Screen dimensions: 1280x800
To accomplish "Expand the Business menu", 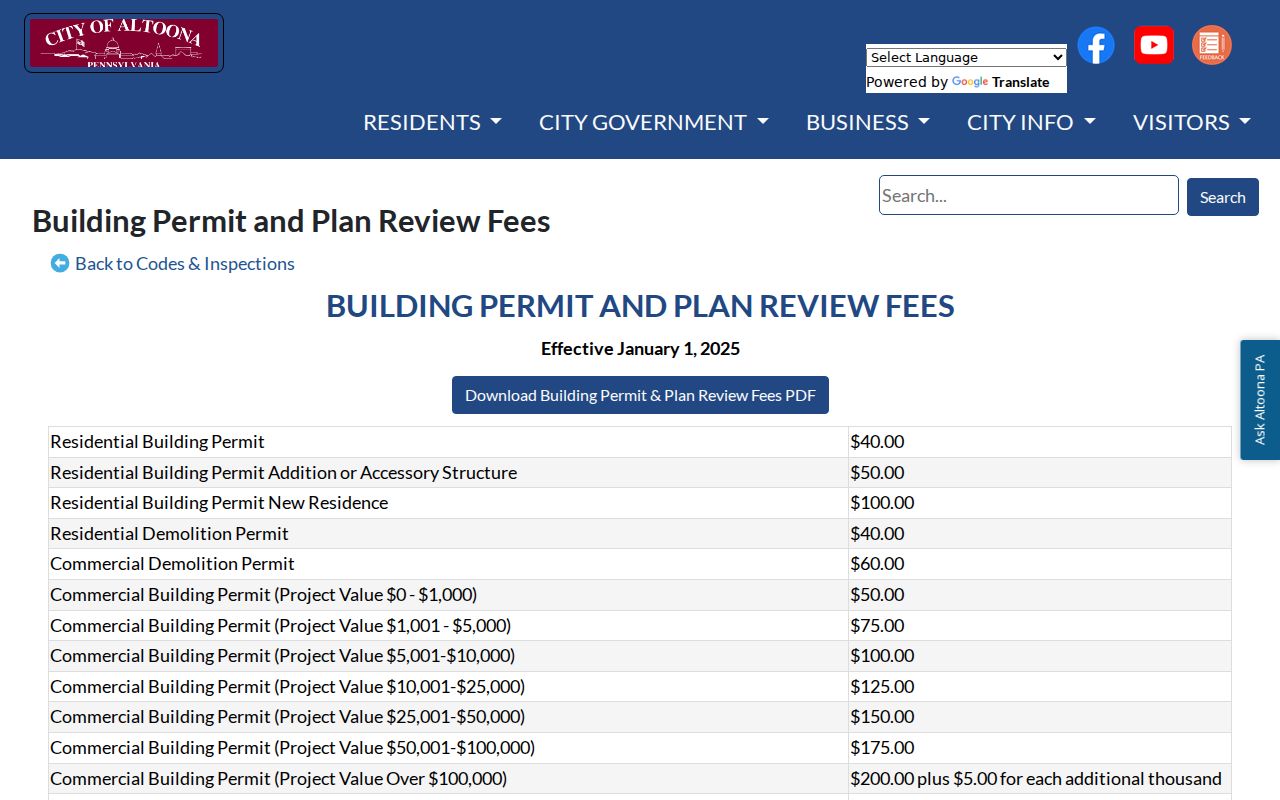I will click(x=868, y=122).
